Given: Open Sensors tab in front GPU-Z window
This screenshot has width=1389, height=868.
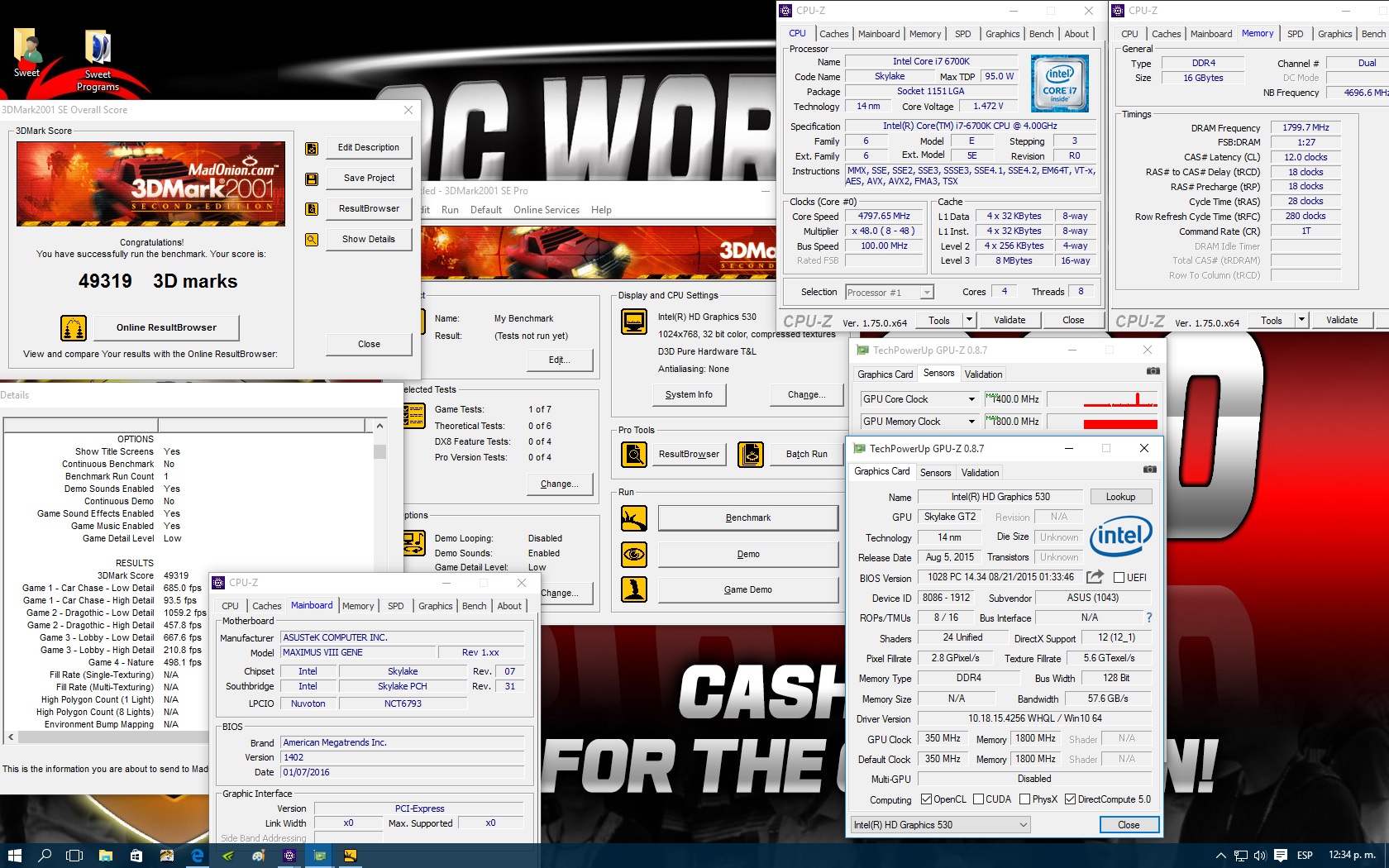Looking at the screenshot, I should click(936, 473).
